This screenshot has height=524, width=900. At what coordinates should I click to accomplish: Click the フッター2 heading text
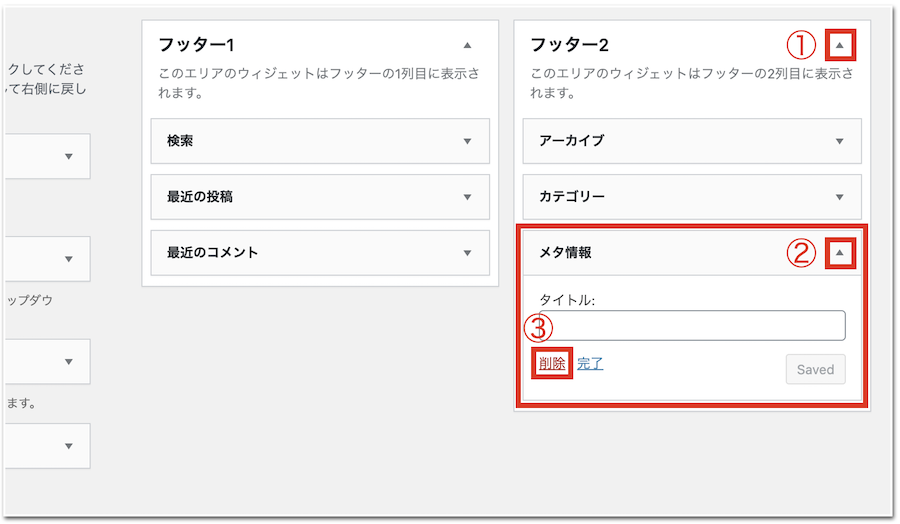(569, 45)
